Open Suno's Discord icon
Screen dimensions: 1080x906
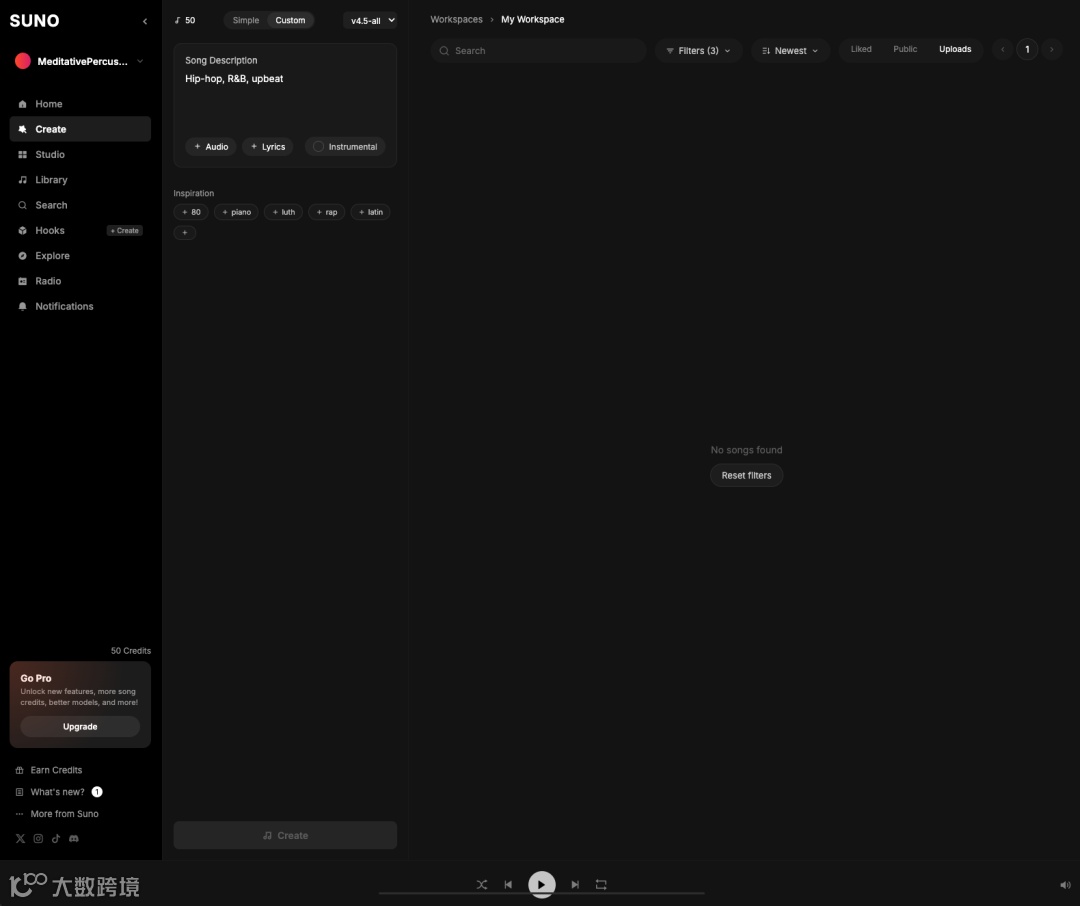coord(74,838)
